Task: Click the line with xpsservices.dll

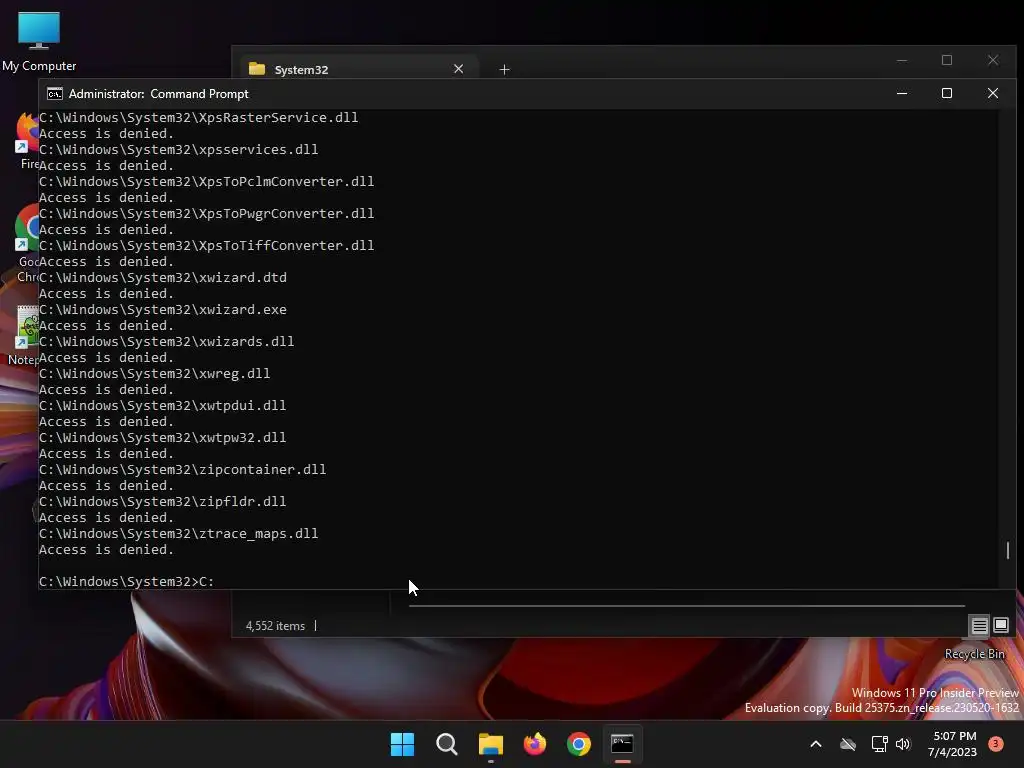Action: pos(178,150)
